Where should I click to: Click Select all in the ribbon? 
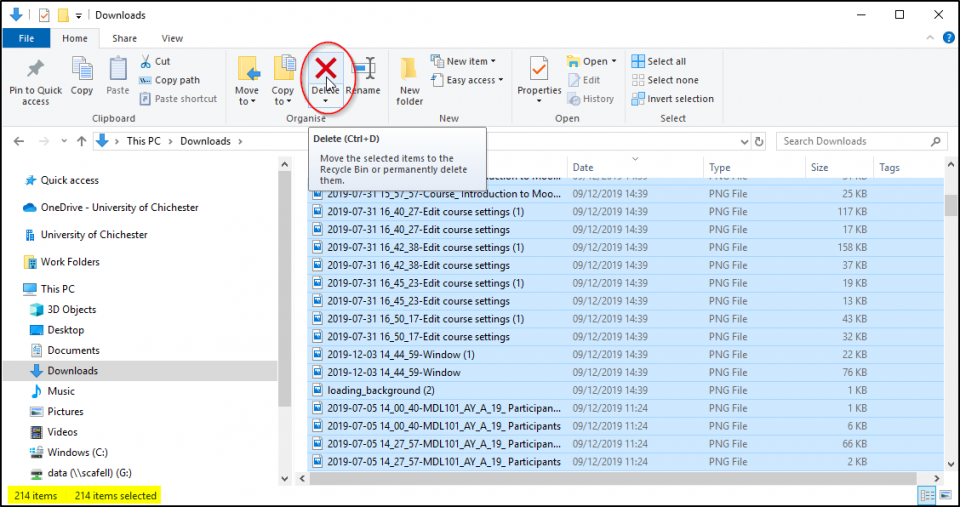(659, 61)
